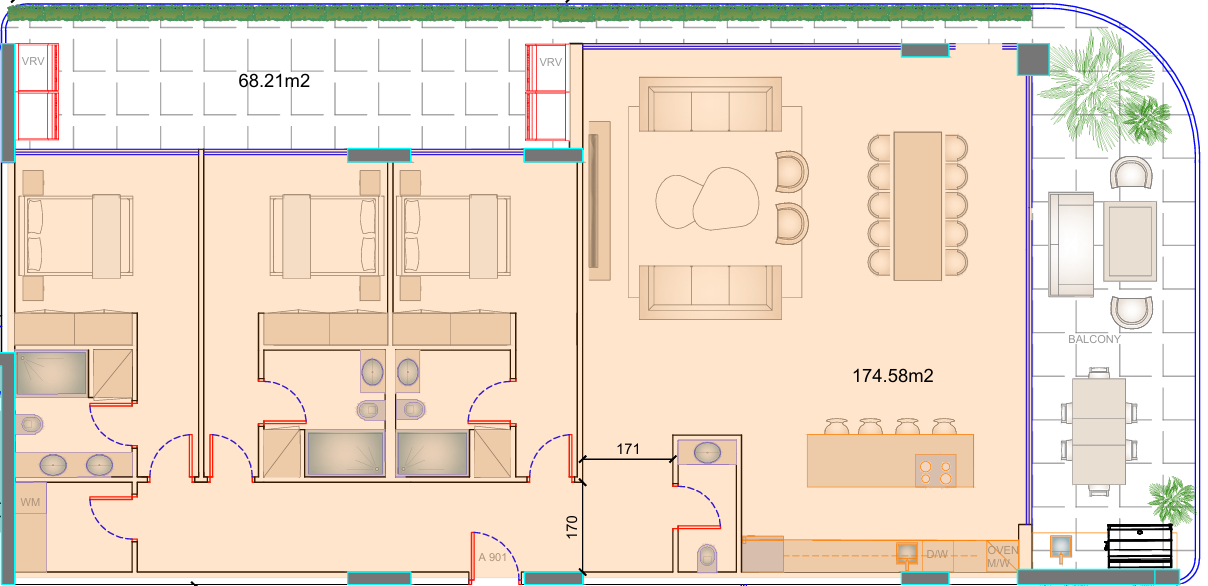Select the 68.21m2 terrace area label

(273, 81)
